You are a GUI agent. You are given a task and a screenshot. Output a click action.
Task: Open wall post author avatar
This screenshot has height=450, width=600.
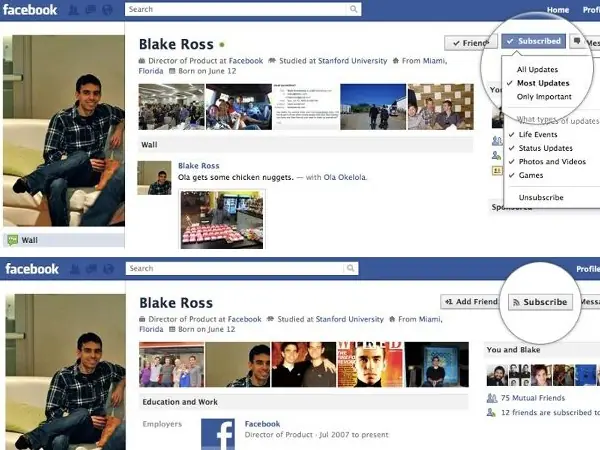coord(154,178)
